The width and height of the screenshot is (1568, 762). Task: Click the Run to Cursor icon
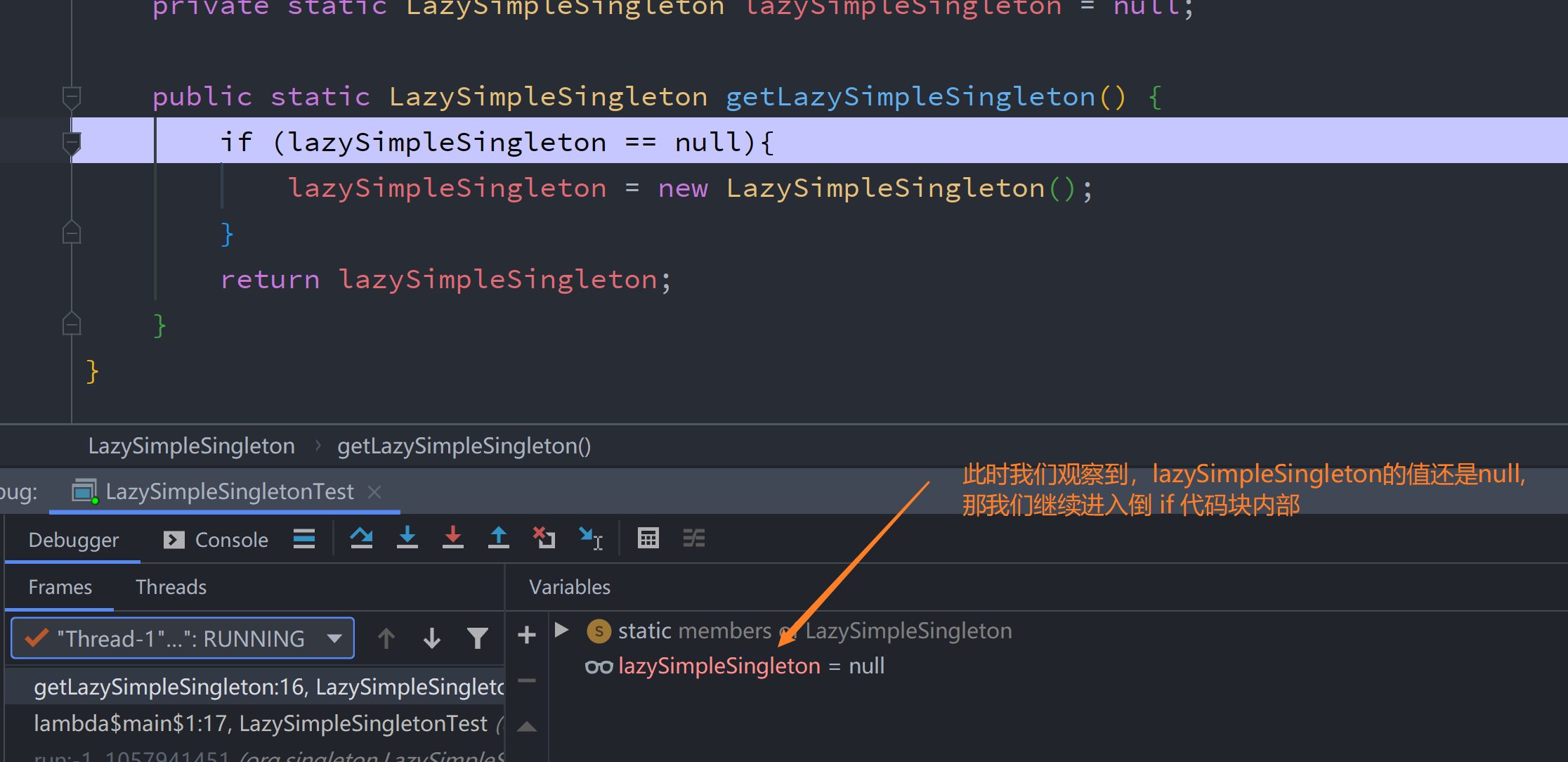point(590,538)
